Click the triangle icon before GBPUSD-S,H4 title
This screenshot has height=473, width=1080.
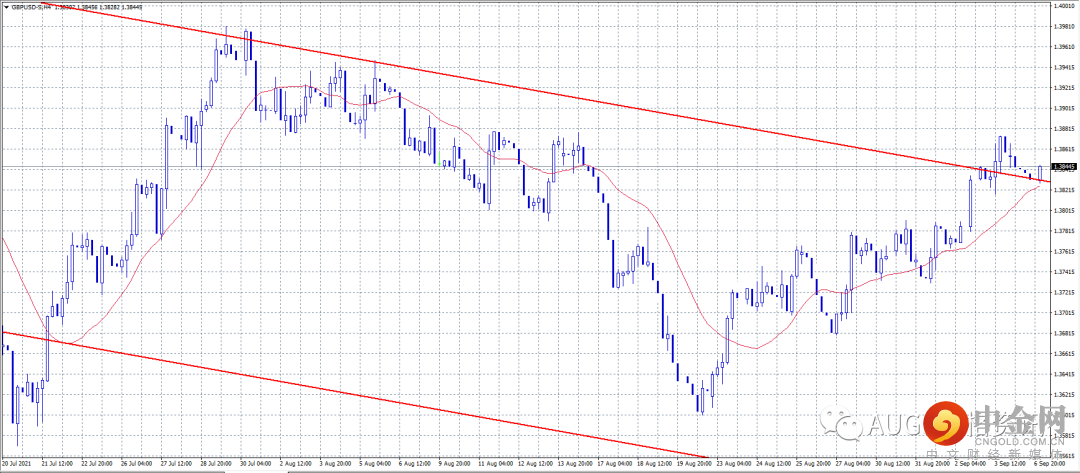point(6,6)
